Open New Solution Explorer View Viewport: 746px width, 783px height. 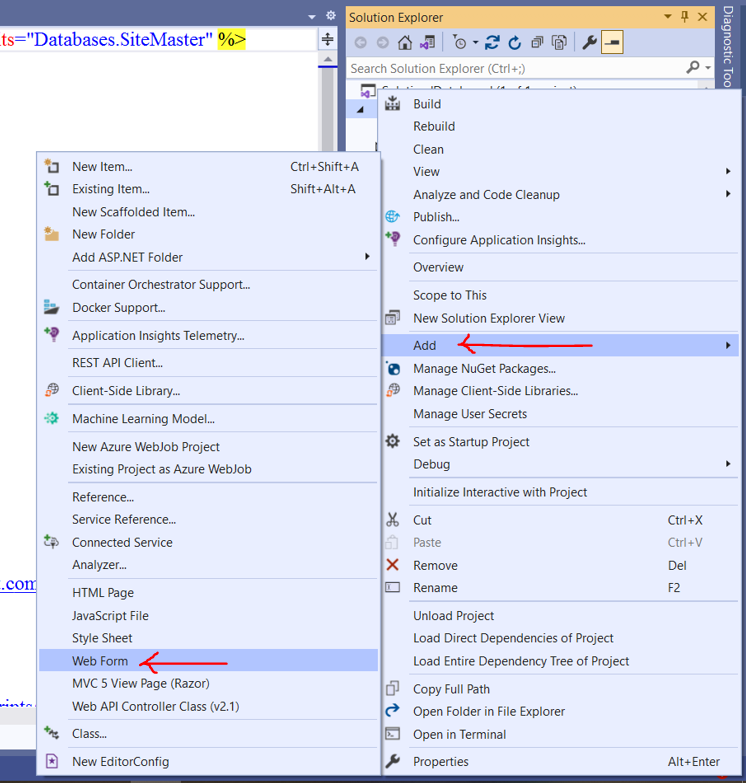560,318
